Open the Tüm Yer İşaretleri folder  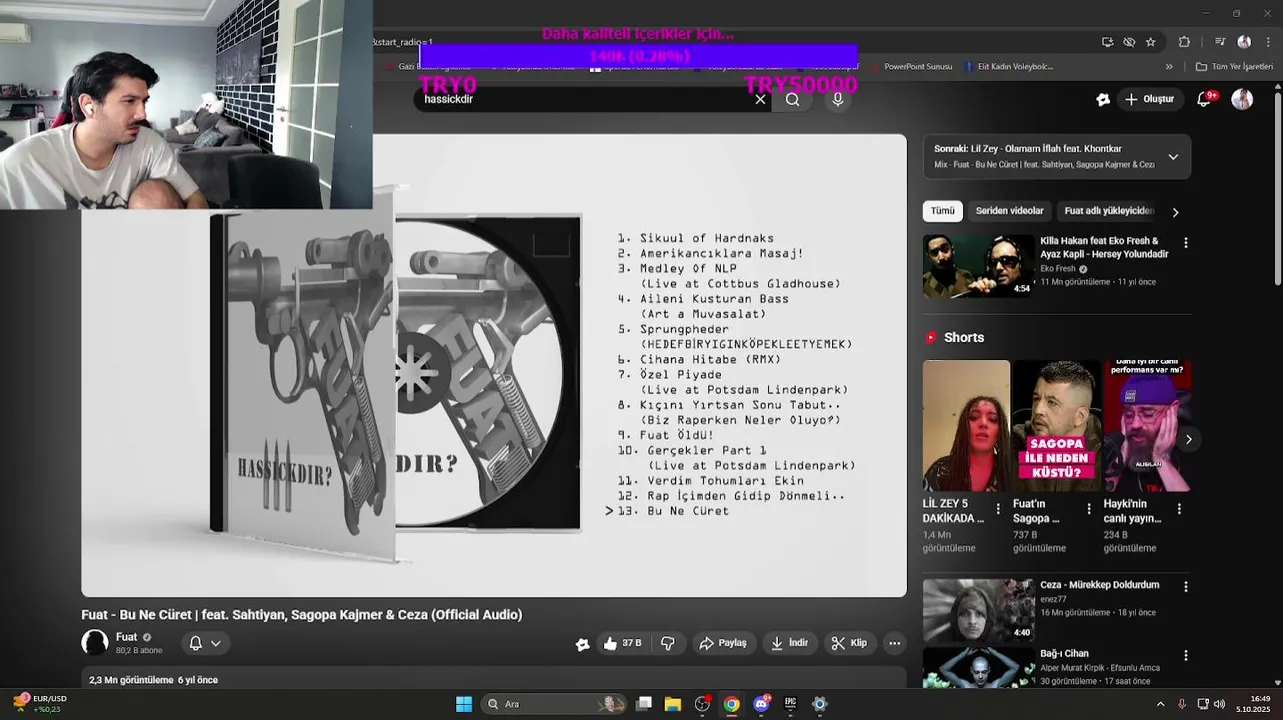click(x=1236, y=67)
